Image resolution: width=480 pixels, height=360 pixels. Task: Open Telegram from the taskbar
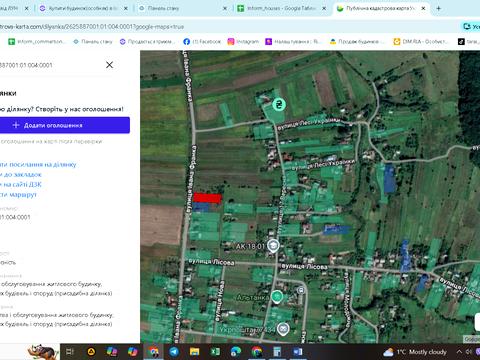coord(174,352)
